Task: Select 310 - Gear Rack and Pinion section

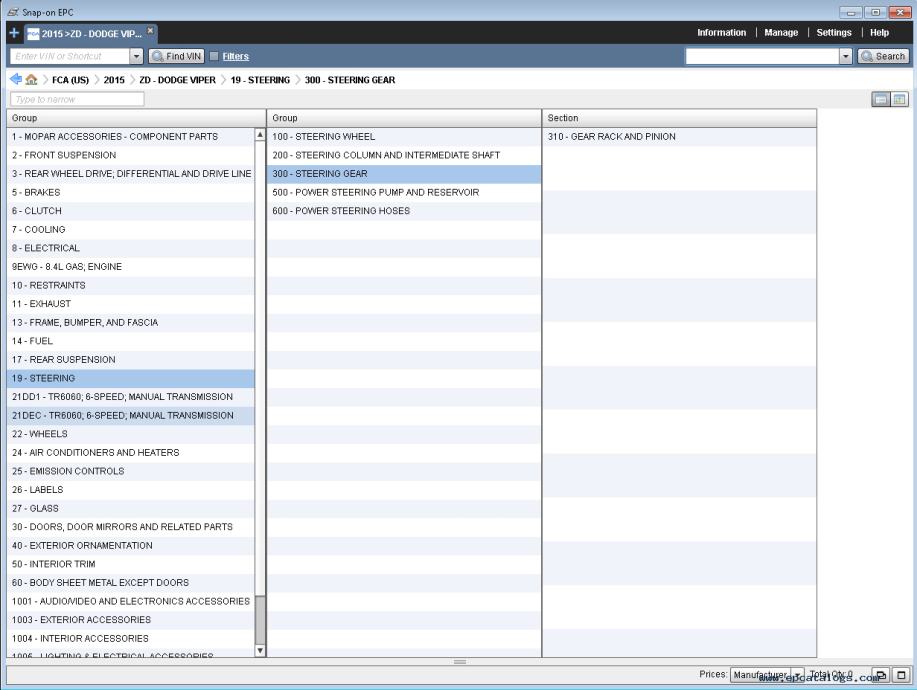Action: pyautogui.click(x=611, y=137)
